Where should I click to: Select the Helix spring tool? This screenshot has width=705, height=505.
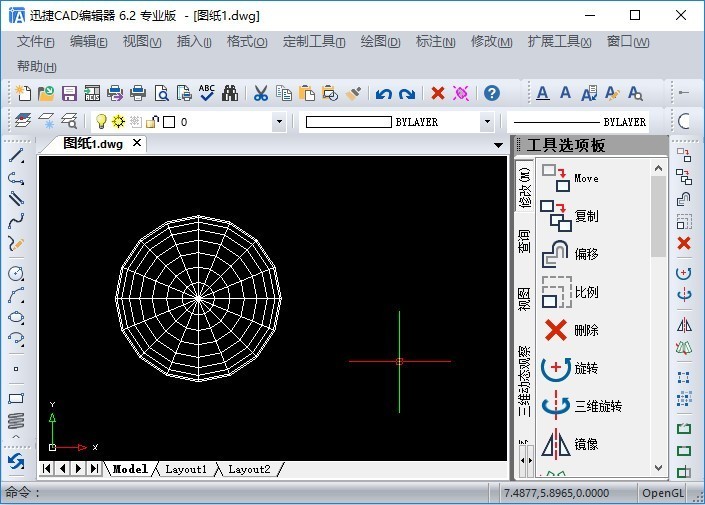click(x=16, y=420)
